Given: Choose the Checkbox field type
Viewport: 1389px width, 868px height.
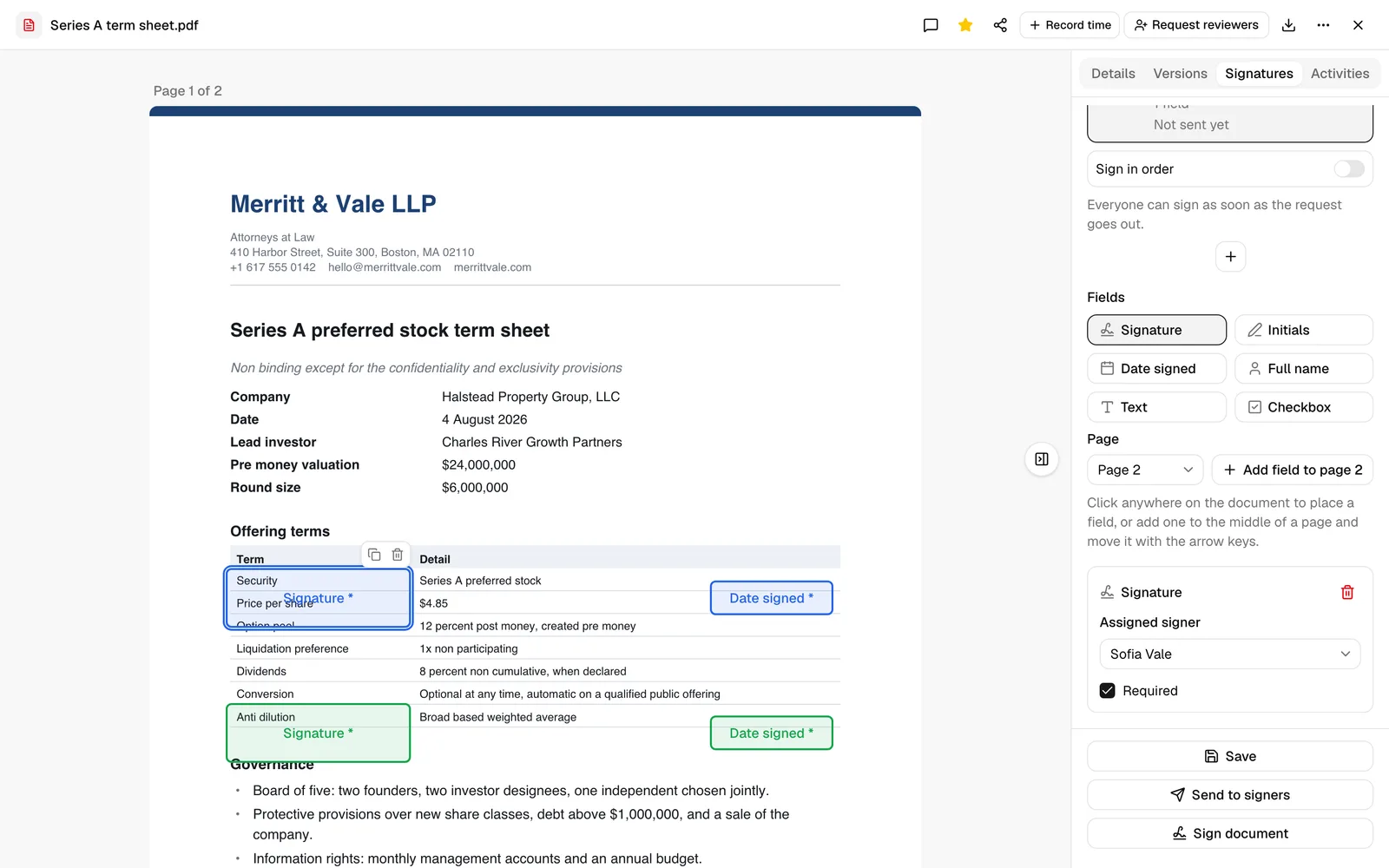Looking at the screenshot, I should pos(1303,407).
